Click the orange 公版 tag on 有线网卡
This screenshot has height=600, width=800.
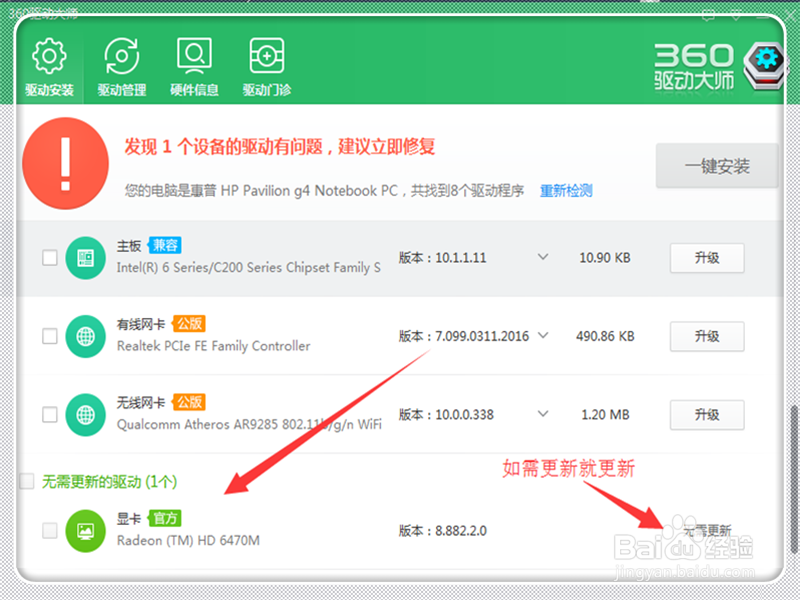click(x=189, y=323)
